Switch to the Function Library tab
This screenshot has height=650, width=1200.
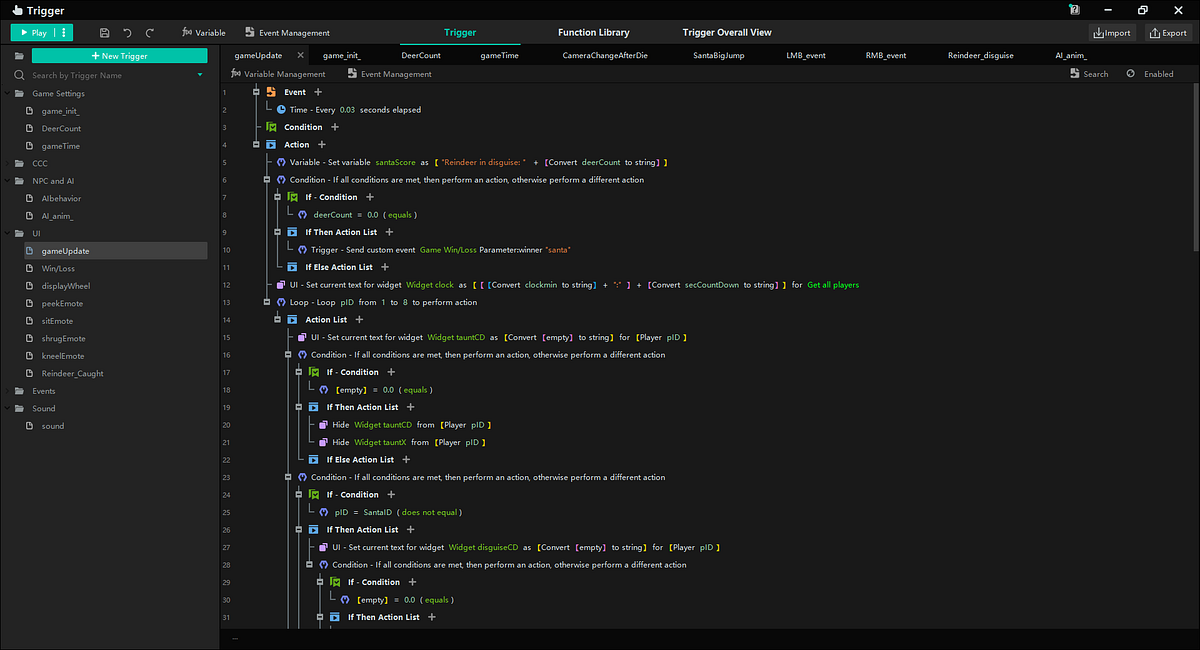(594, 32)
